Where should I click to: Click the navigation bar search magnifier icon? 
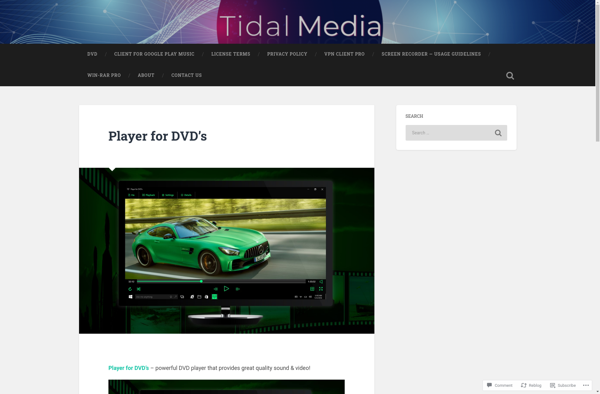click(510, 76)
